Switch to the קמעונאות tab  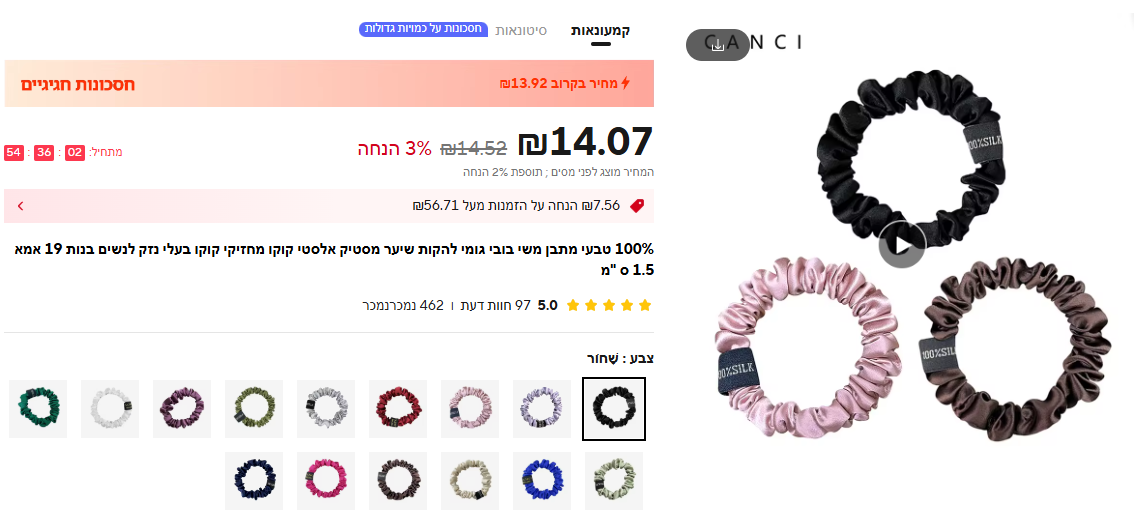point(600,31)
